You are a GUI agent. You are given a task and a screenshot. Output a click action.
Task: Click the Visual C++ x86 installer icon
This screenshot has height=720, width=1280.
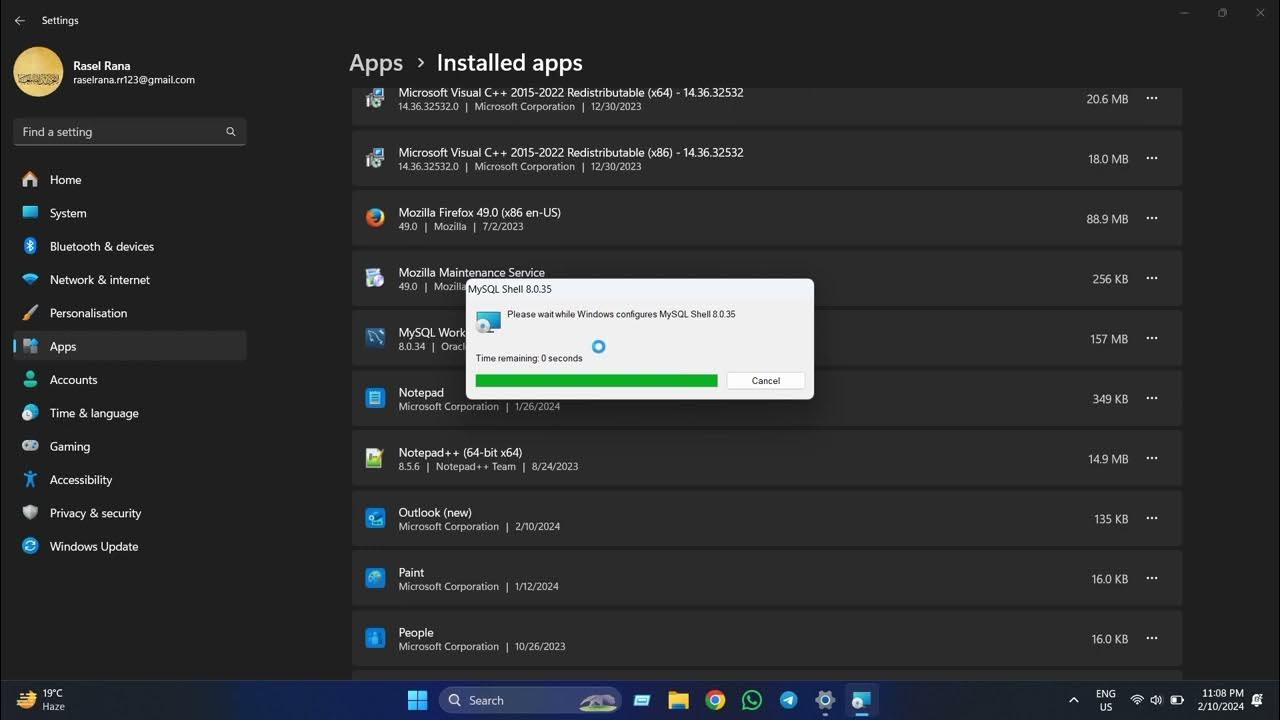point(375,158)
